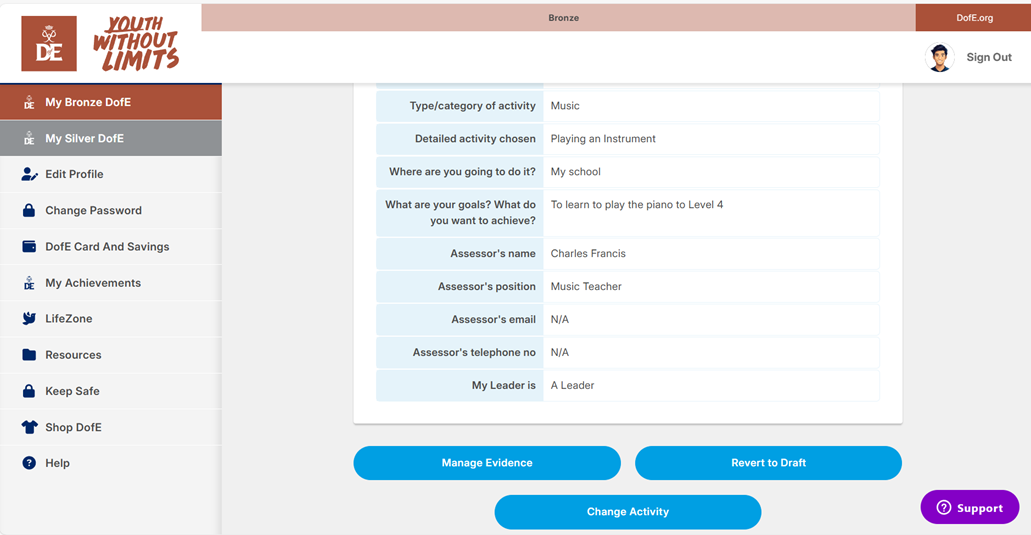
Task: Open the DofE.org link
Action: pos(973,18)
